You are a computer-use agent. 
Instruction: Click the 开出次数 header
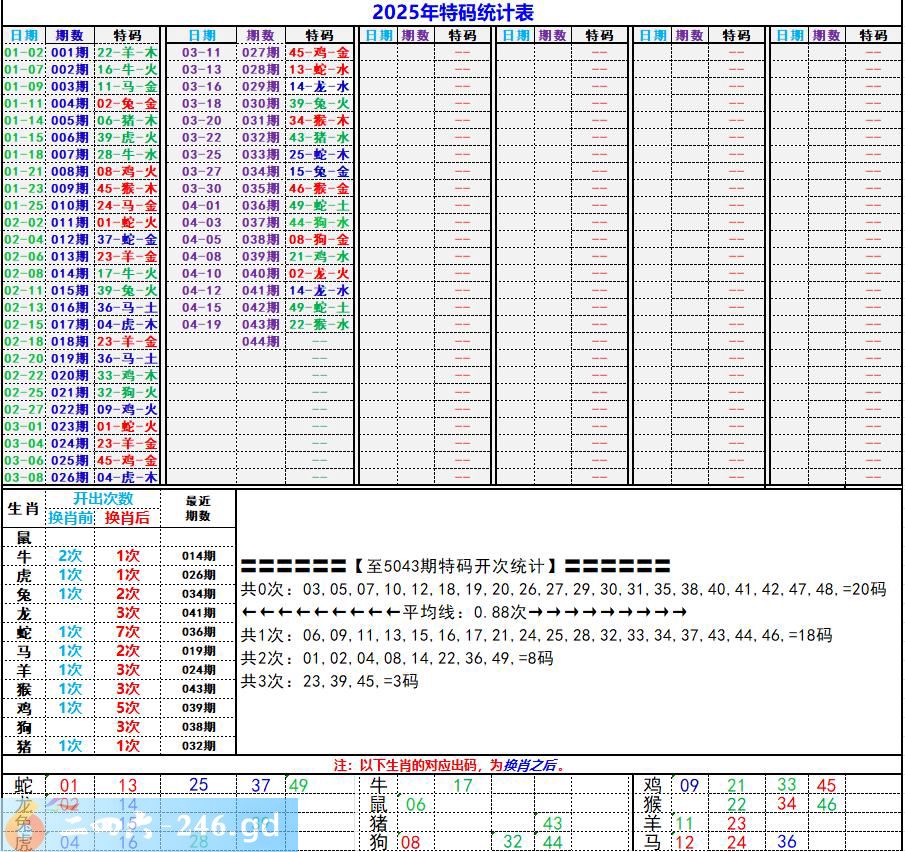click(102, 499)
